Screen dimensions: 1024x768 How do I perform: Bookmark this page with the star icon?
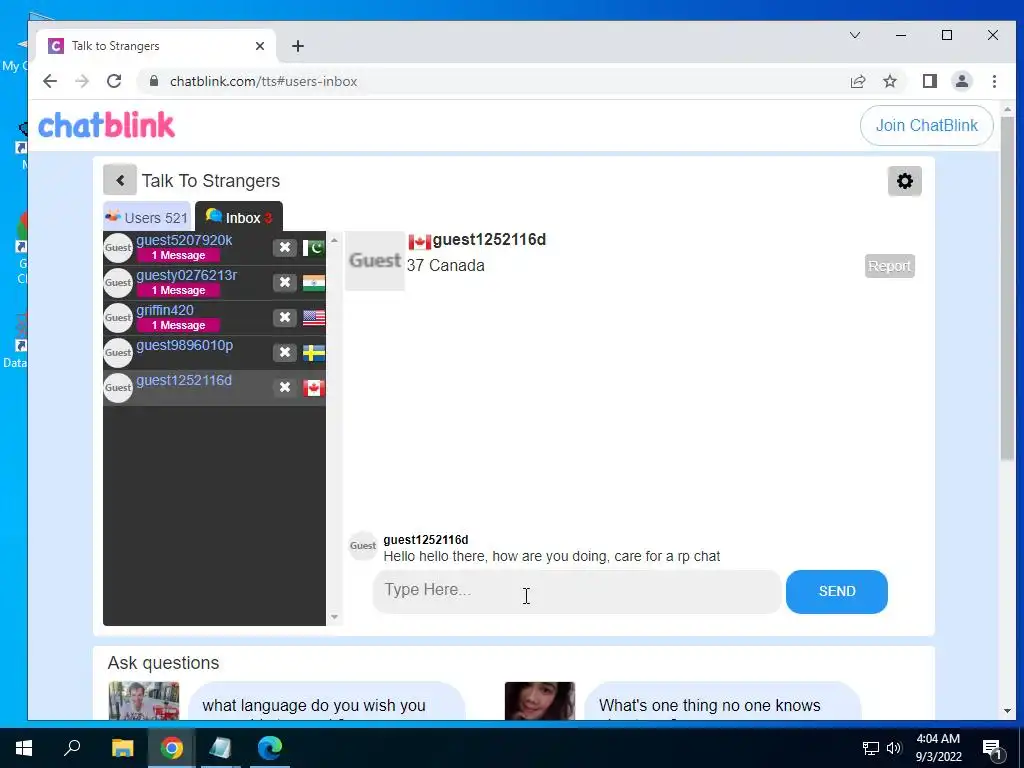(889, 81)
